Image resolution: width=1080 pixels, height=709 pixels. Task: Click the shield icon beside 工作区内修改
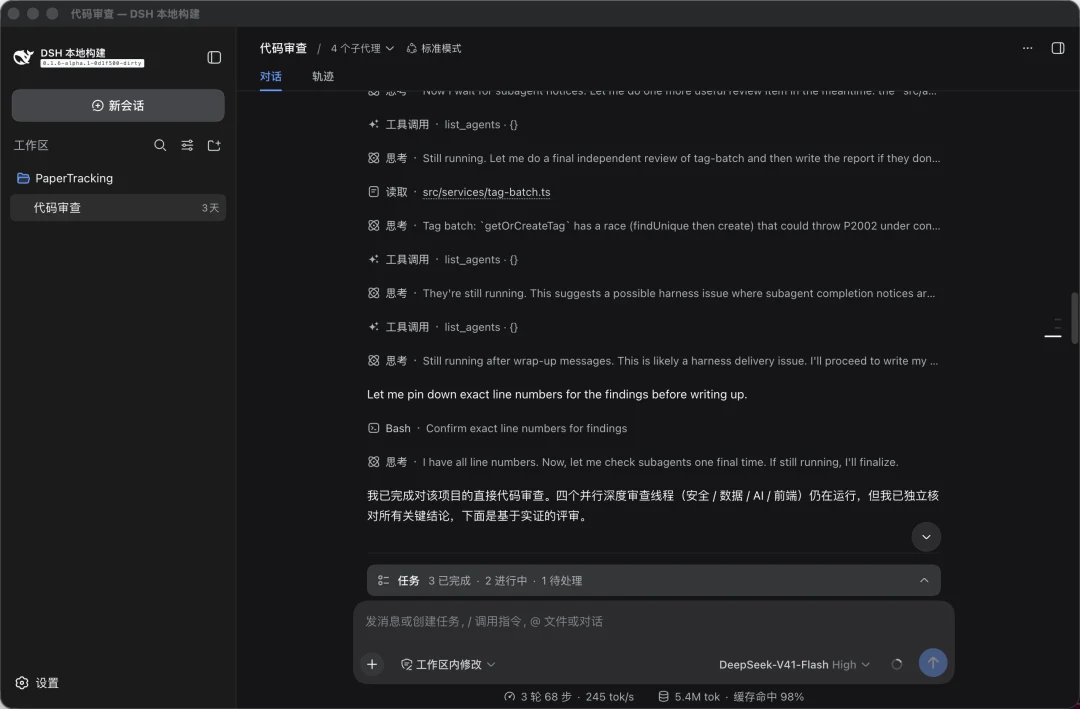406,664
